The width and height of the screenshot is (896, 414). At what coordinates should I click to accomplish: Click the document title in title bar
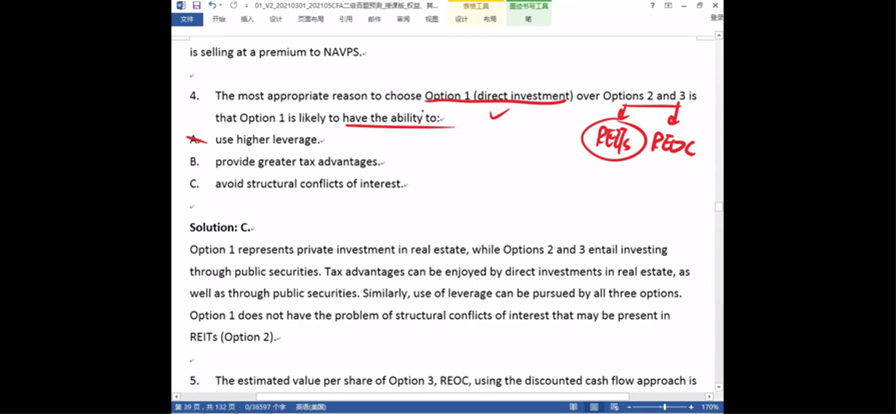(346, 6)
